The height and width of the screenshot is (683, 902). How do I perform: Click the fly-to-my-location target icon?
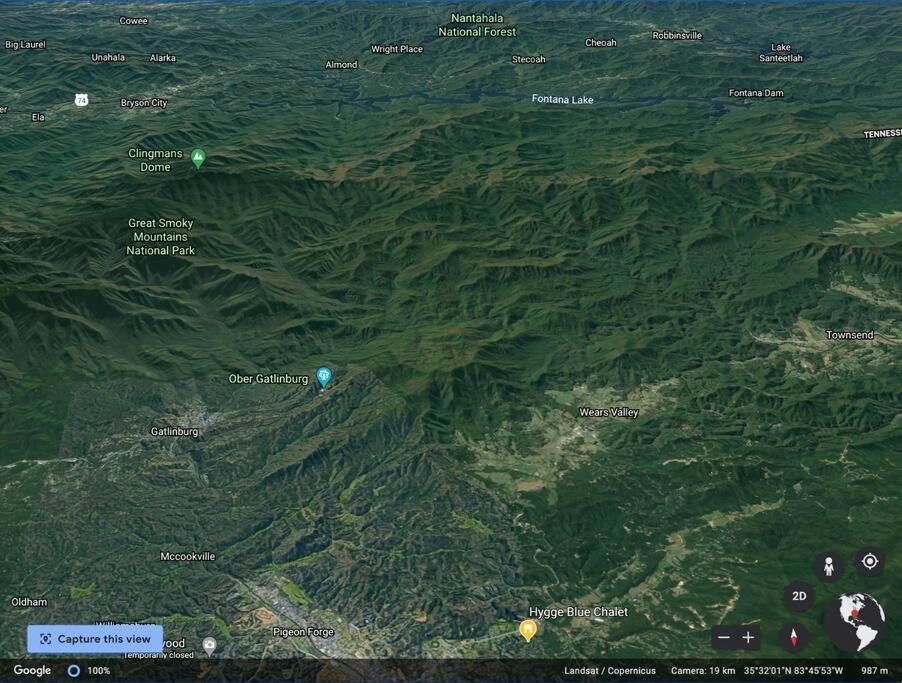click(870, 561)
